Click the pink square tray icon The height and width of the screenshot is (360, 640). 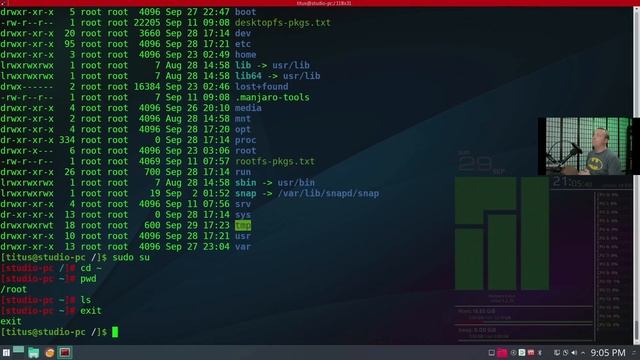click(502, 353)
